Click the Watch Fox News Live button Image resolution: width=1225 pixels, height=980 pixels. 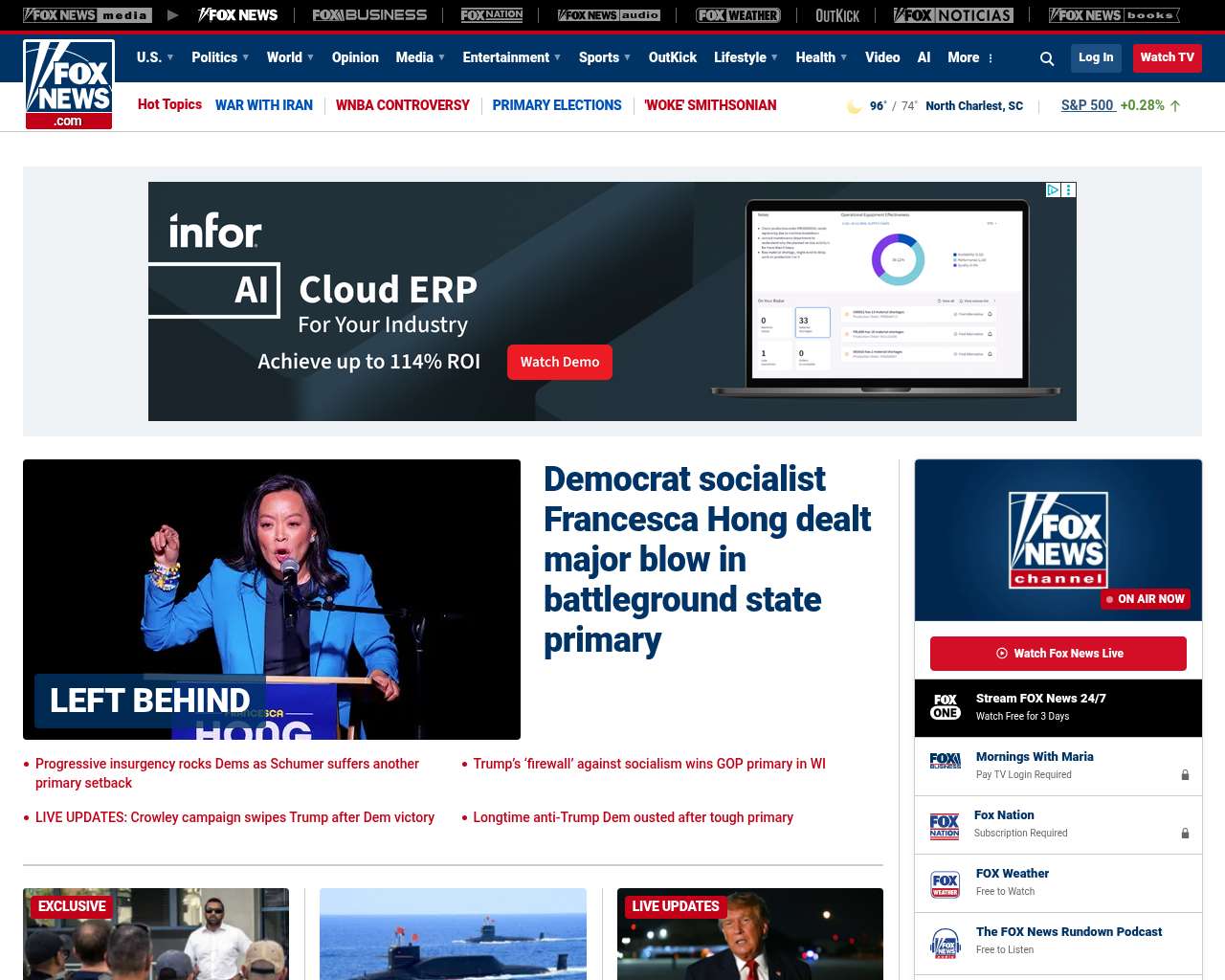pos(1058,654)
